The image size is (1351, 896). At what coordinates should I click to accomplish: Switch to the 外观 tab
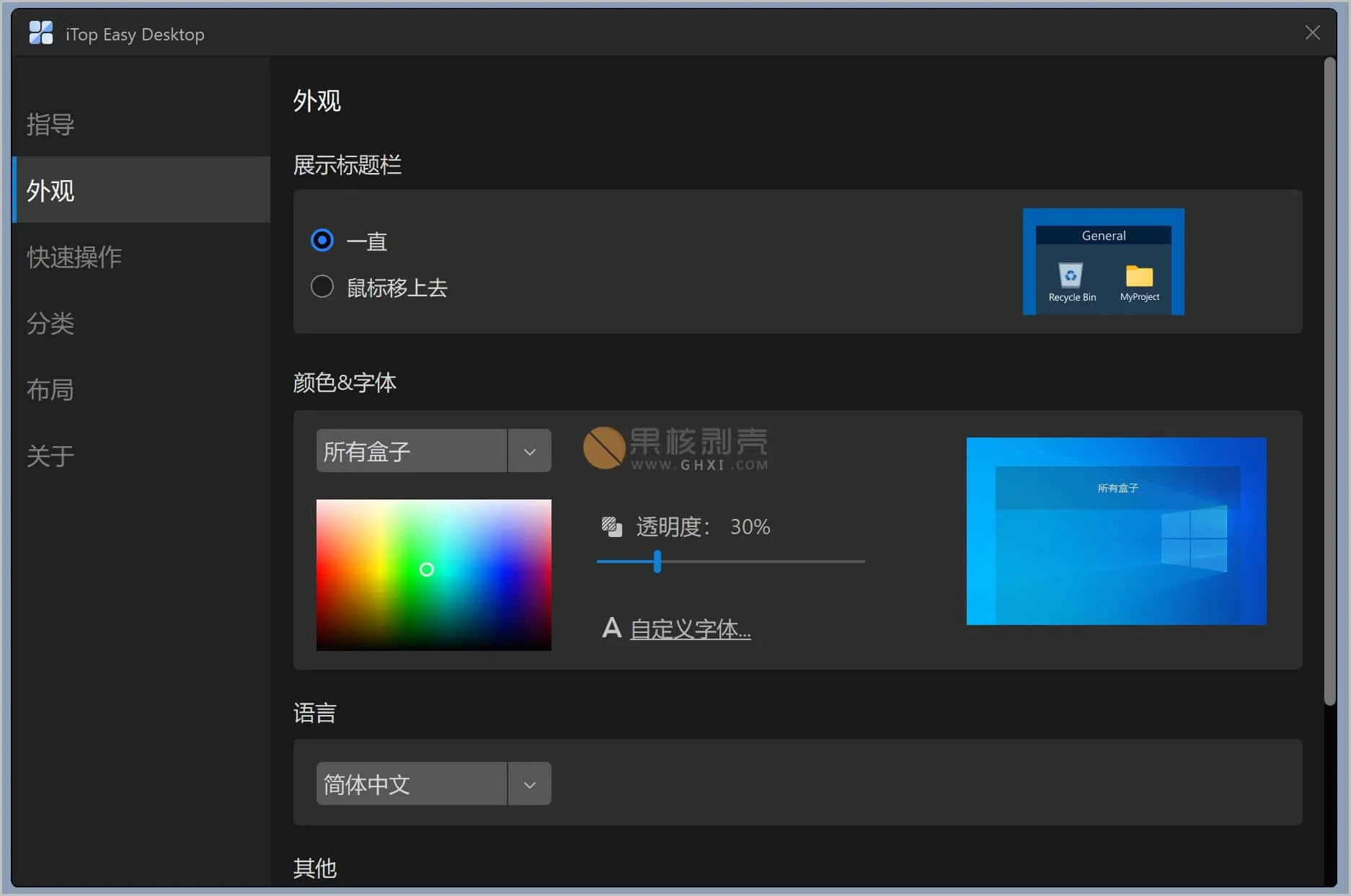[x=50, y=190]
